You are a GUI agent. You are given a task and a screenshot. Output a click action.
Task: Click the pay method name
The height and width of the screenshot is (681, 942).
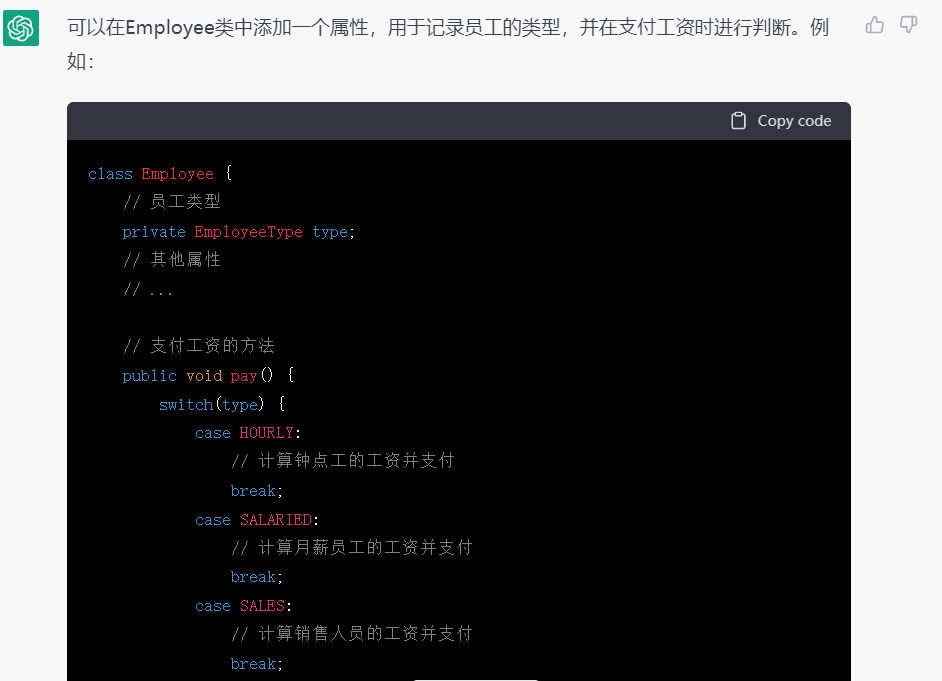tap(244, 375)
